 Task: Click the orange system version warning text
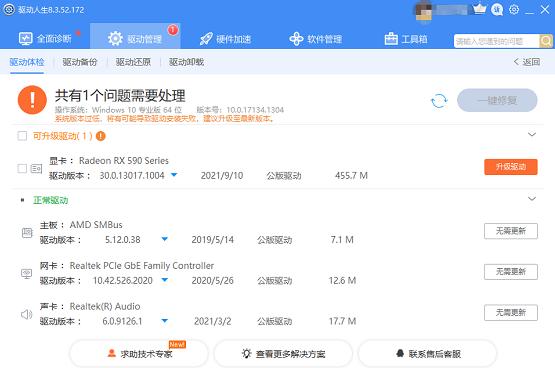[x=165, y=119]
